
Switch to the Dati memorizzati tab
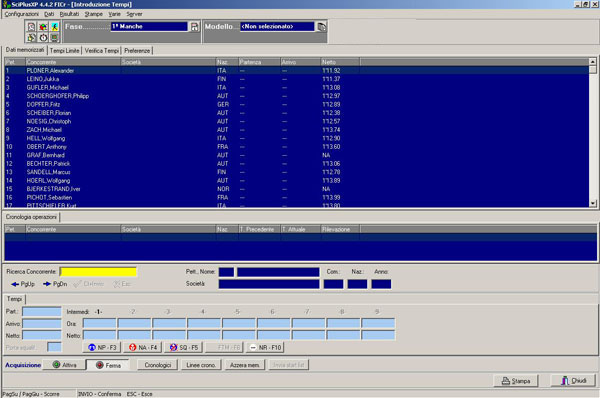pos(25,50)
